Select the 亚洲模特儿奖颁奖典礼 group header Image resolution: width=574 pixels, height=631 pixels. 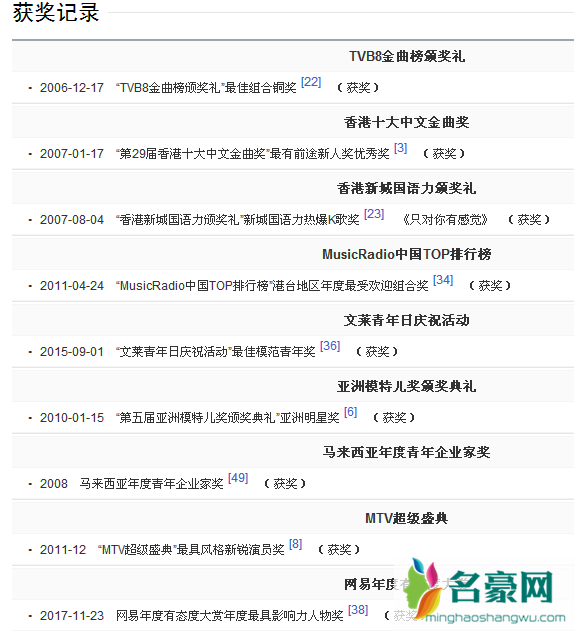[407, 386]
